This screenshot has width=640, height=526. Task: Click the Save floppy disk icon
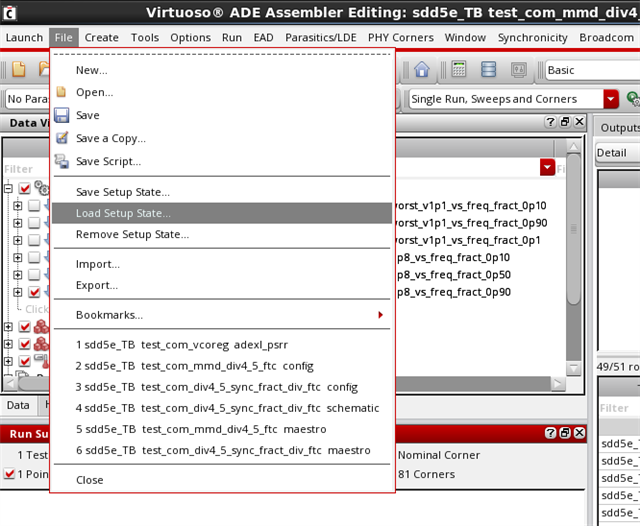click(62, 115)
